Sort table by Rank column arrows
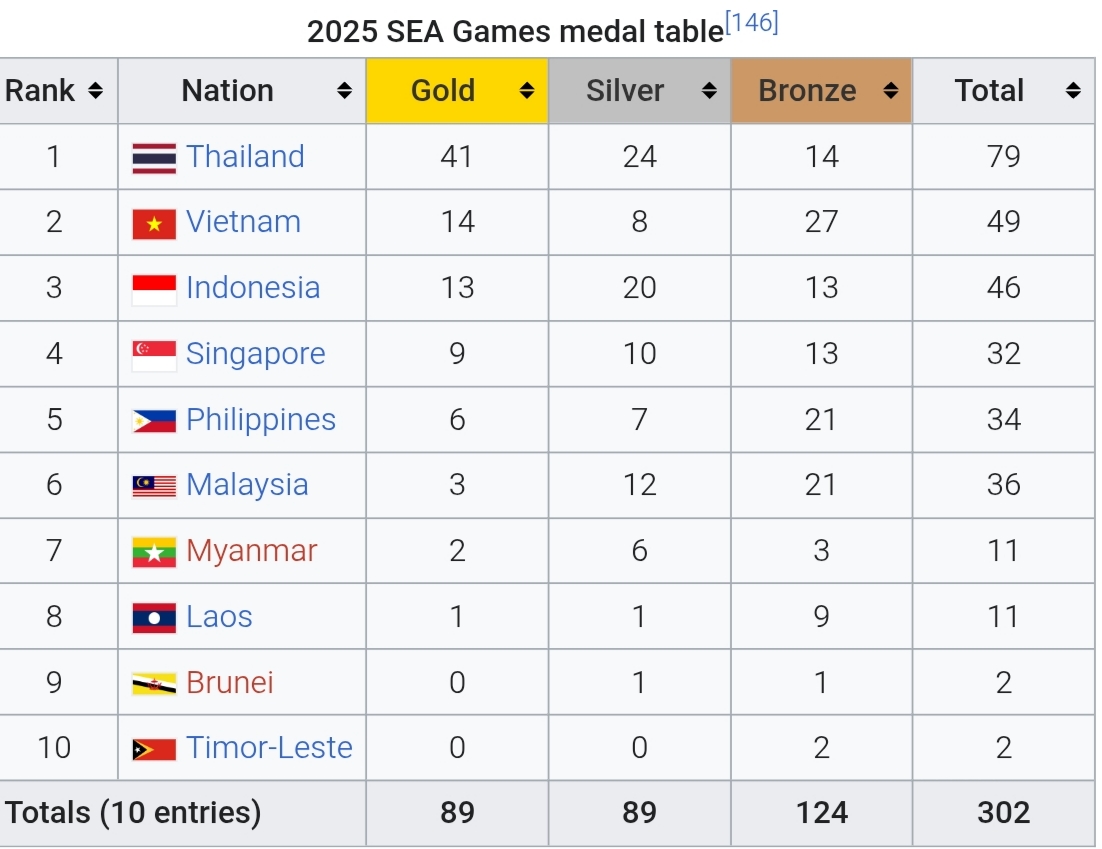The image size is (1102, 849). (96, 91)
